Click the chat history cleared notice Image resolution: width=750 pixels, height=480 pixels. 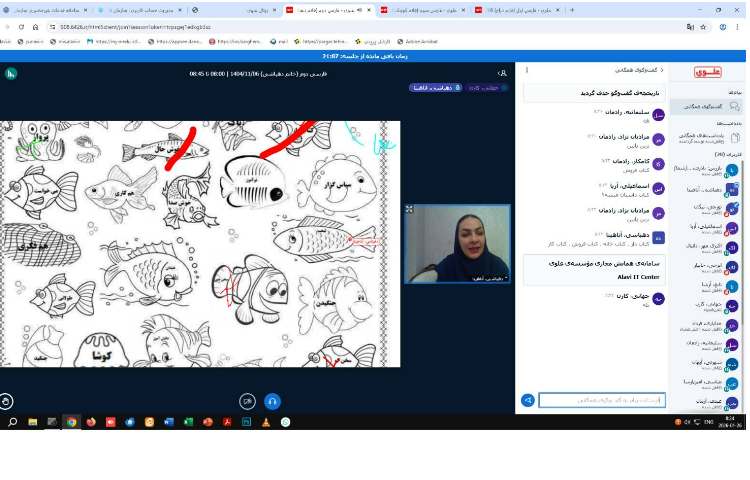[594, 93]
